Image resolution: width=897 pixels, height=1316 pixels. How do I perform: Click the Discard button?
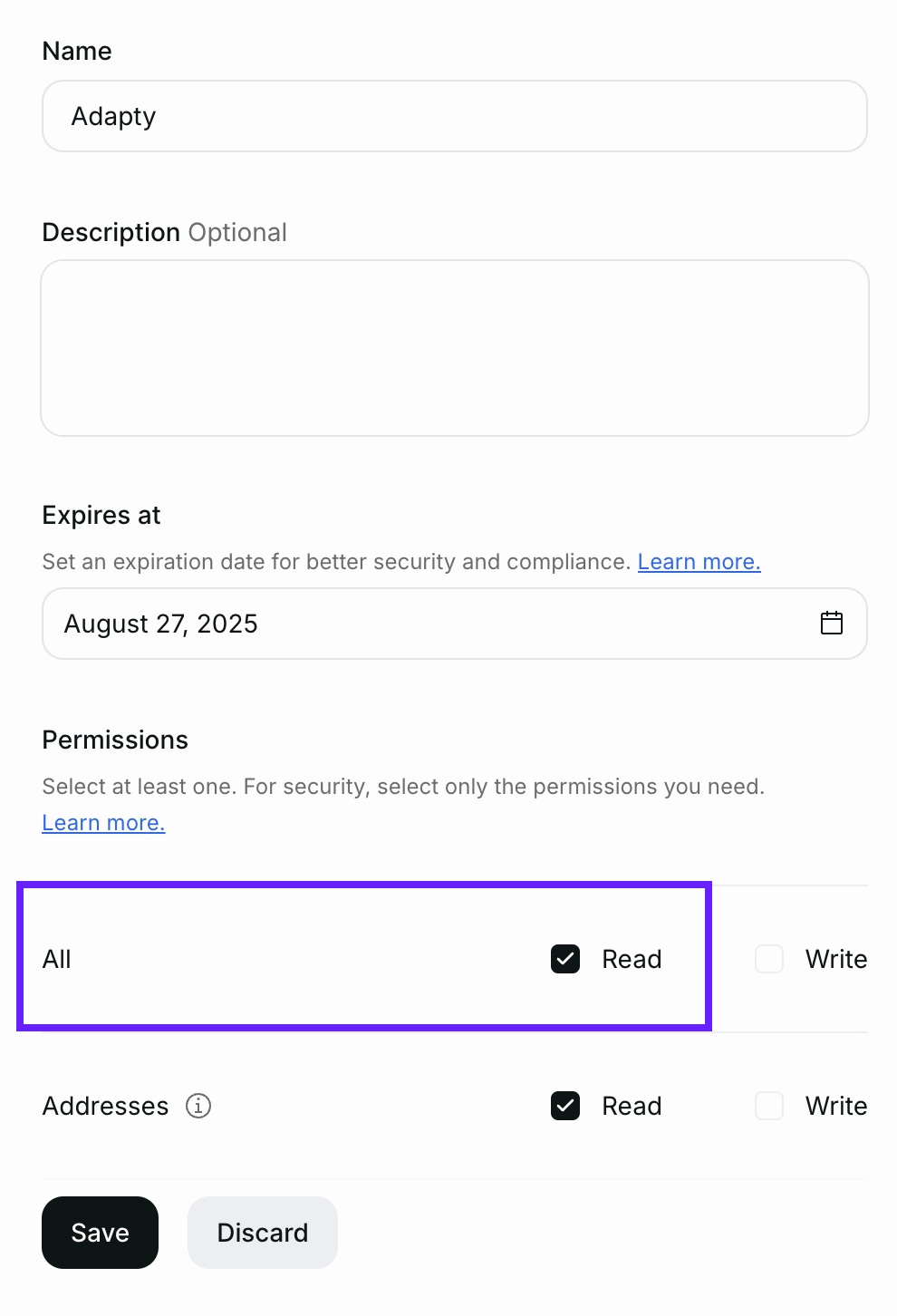point(263,1233)
